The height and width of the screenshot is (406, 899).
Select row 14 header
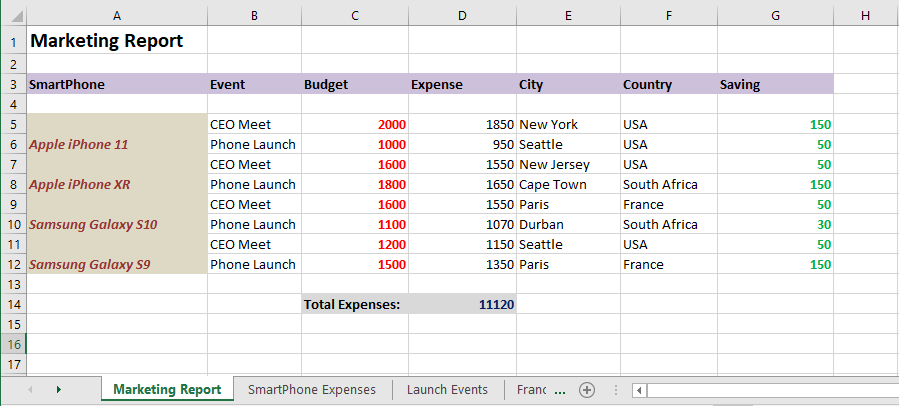click(13, 304)
